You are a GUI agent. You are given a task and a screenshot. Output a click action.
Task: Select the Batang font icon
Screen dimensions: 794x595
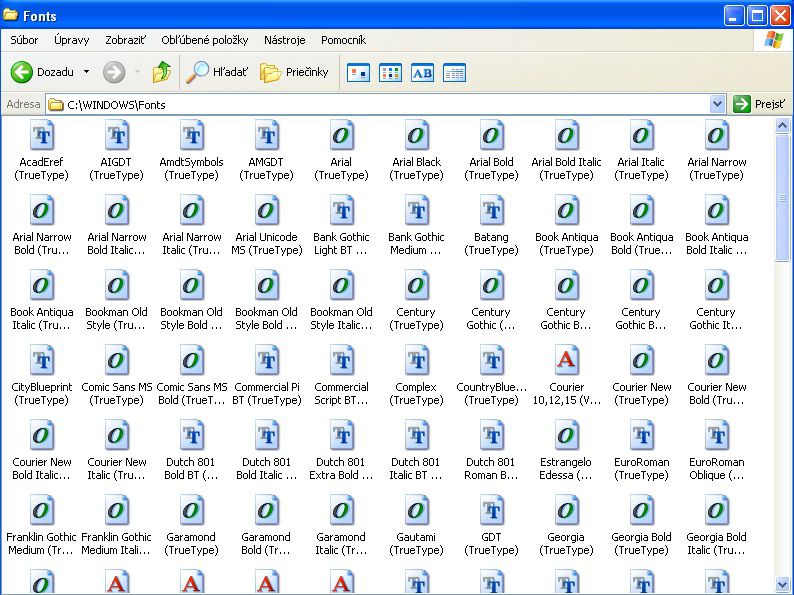click(x=492, y=210)
